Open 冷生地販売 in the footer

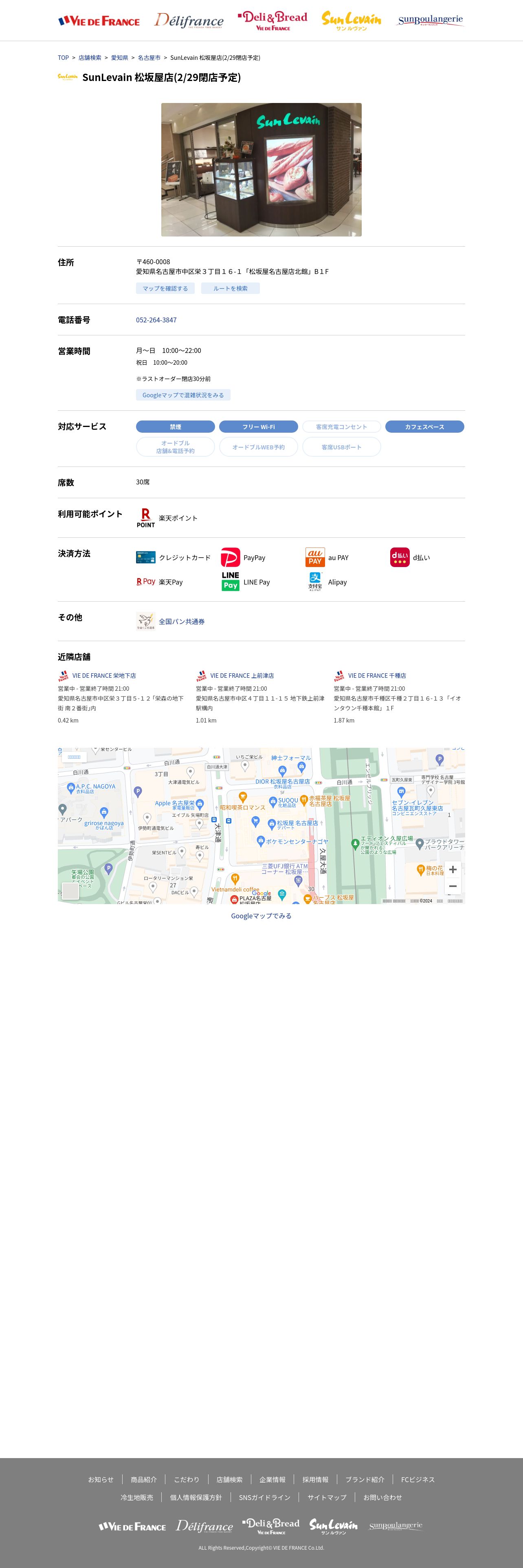coord(137,1498)
